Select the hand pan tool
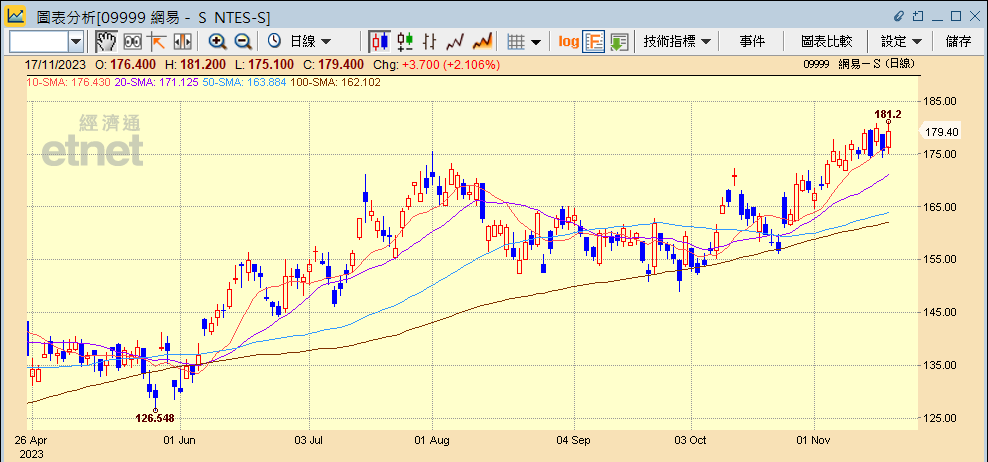Screen dimensions: 988x462 click(105, 41)
